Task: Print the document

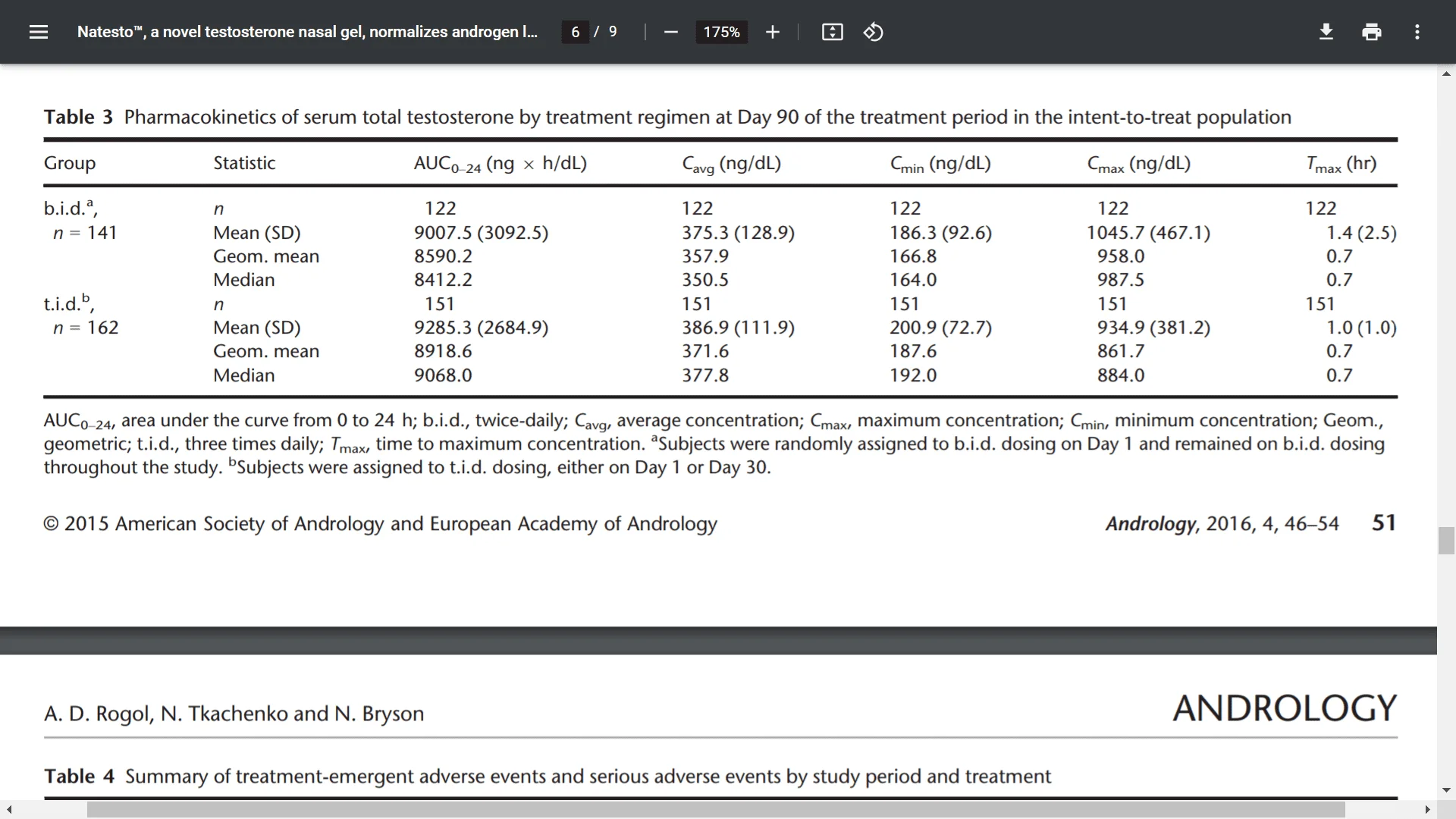Action: (1372, 32)
